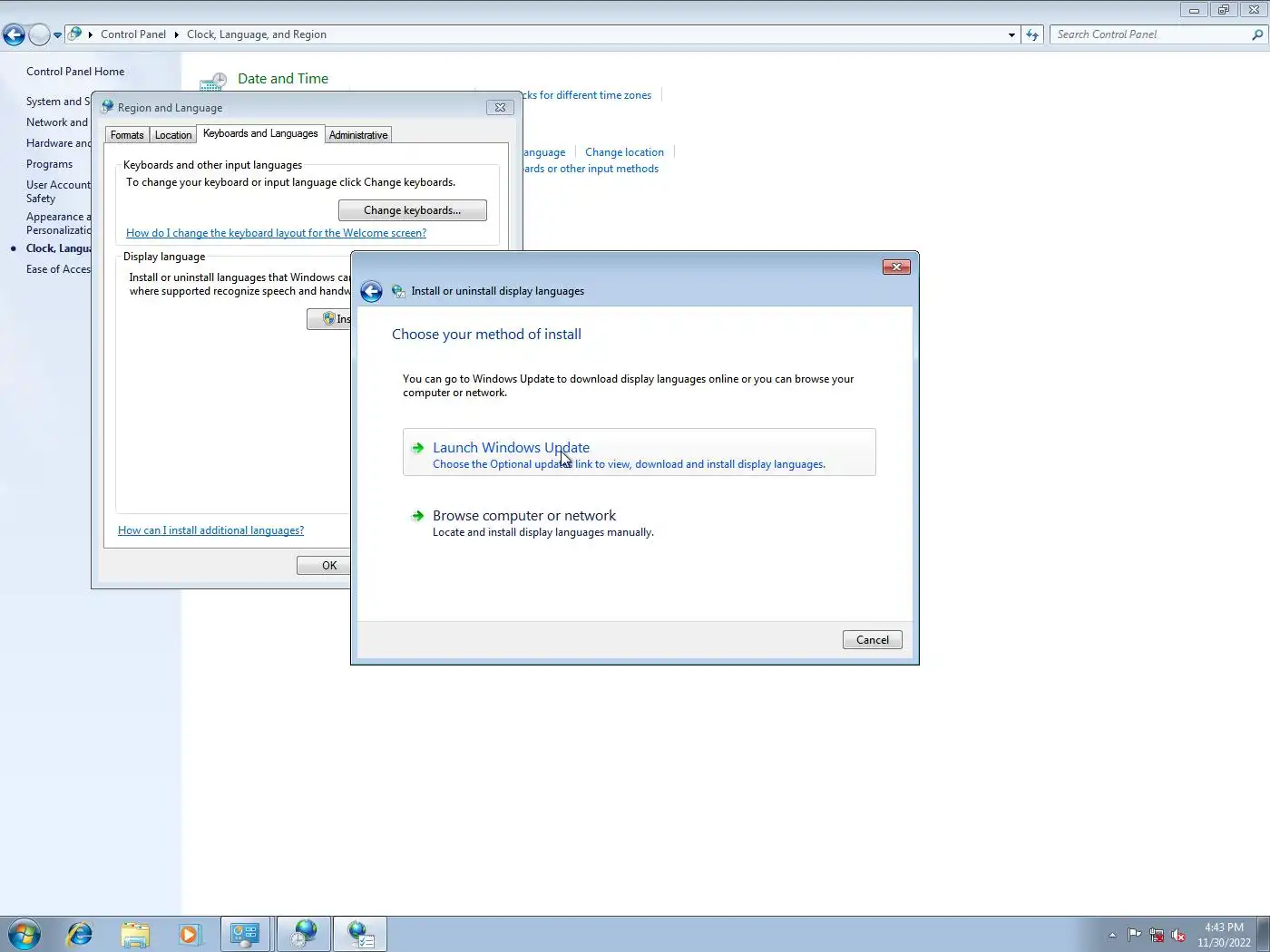This screenshot has width=1270, height=952.
Task: Open the Date and Time heading link
Action: tap(283, 79)
